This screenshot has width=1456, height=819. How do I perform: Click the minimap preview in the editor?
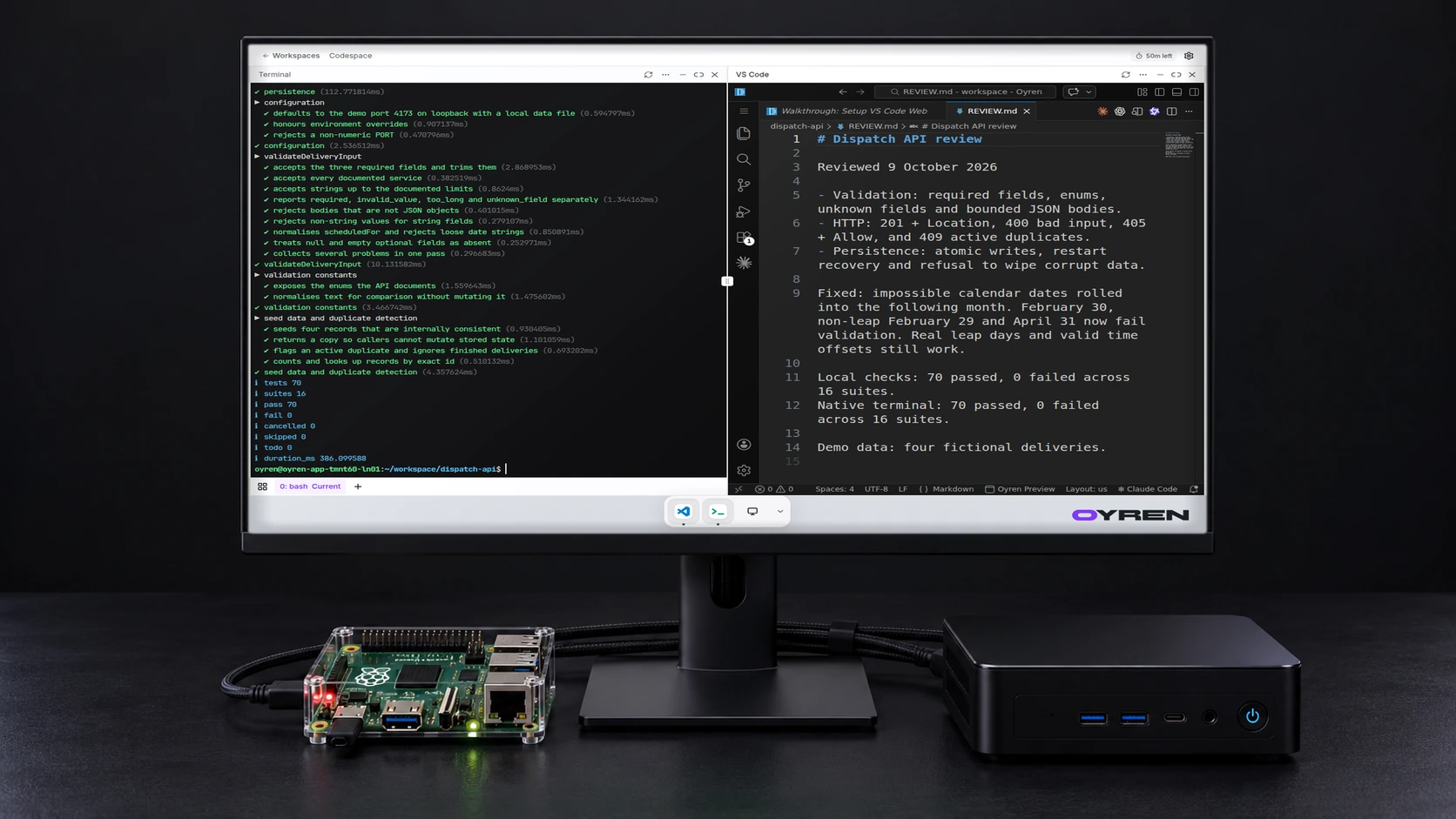(1179, 145)
